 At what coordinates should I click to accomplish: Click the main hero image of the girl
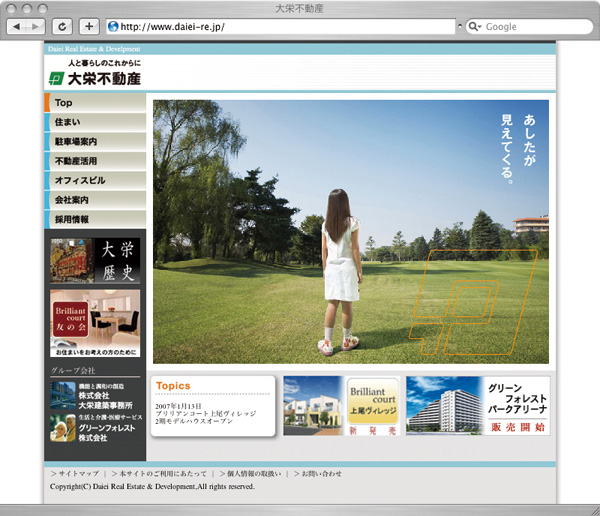[x=351, y=232]
